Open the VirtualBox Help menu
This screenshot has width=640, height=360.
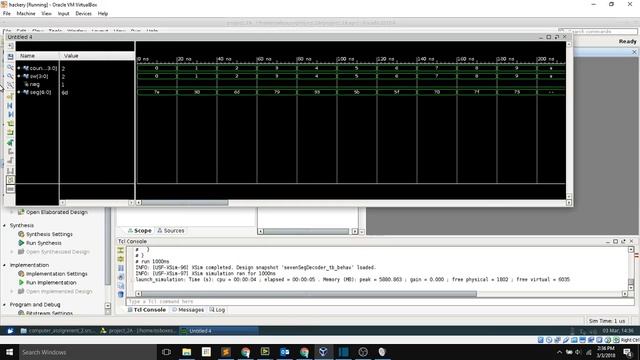pyautogui.click(x=102, y=13)
